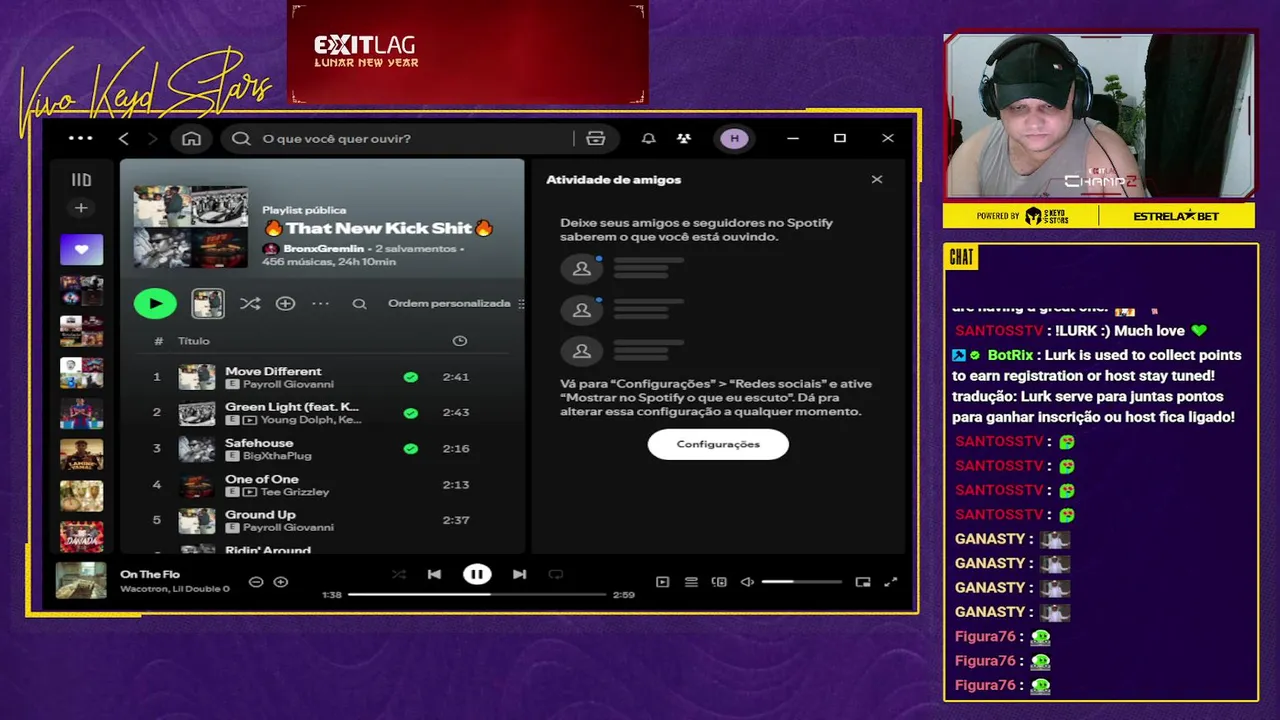The image size is (1280, 720).
Task: Enter fullscreen player mode icon
Action: point(891,582)
